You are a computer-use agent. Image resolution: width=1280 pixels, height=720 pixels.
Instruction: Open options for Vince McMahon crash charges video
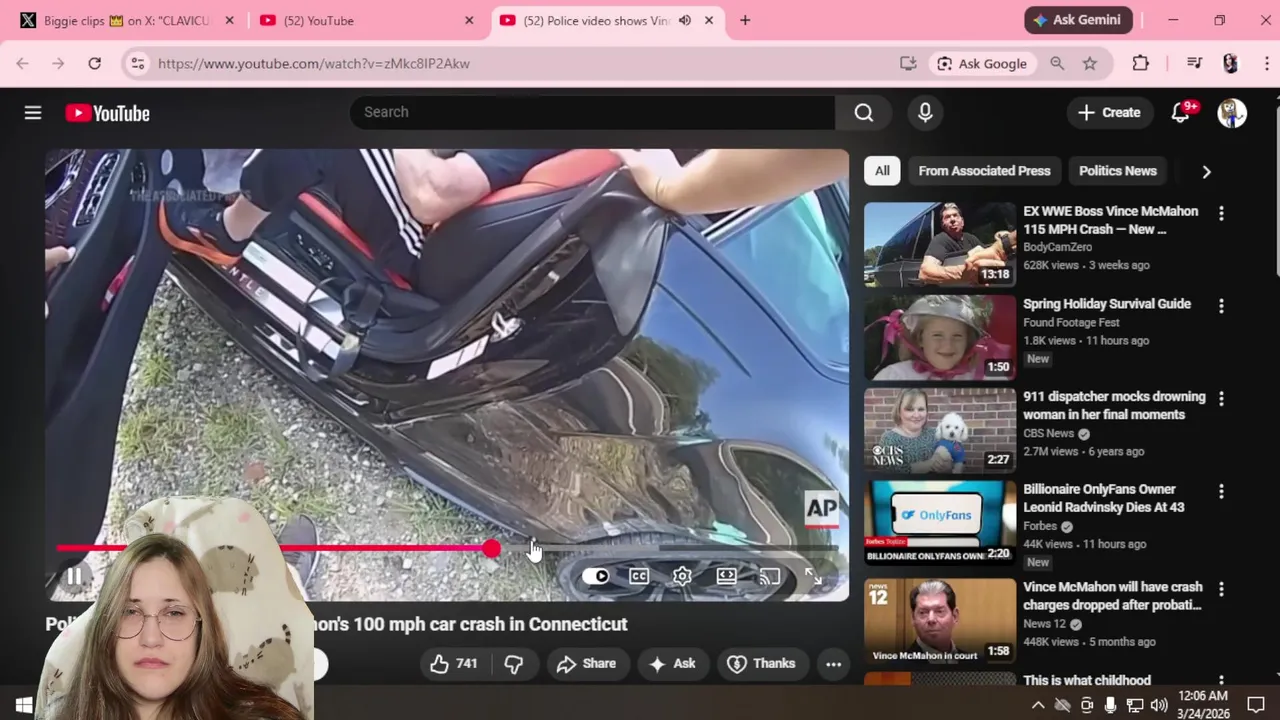1221,588
